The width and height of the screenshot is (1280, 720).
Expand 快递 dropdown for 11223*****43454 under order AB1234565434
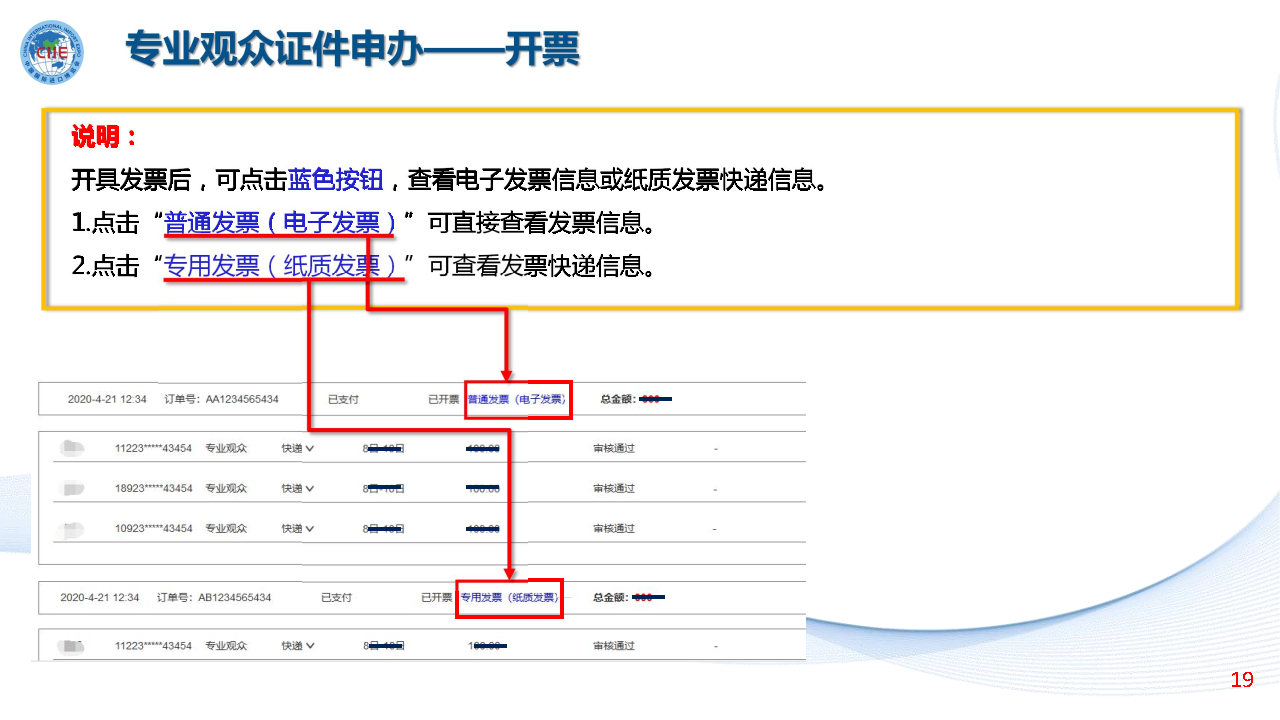[x=297, y=646]
